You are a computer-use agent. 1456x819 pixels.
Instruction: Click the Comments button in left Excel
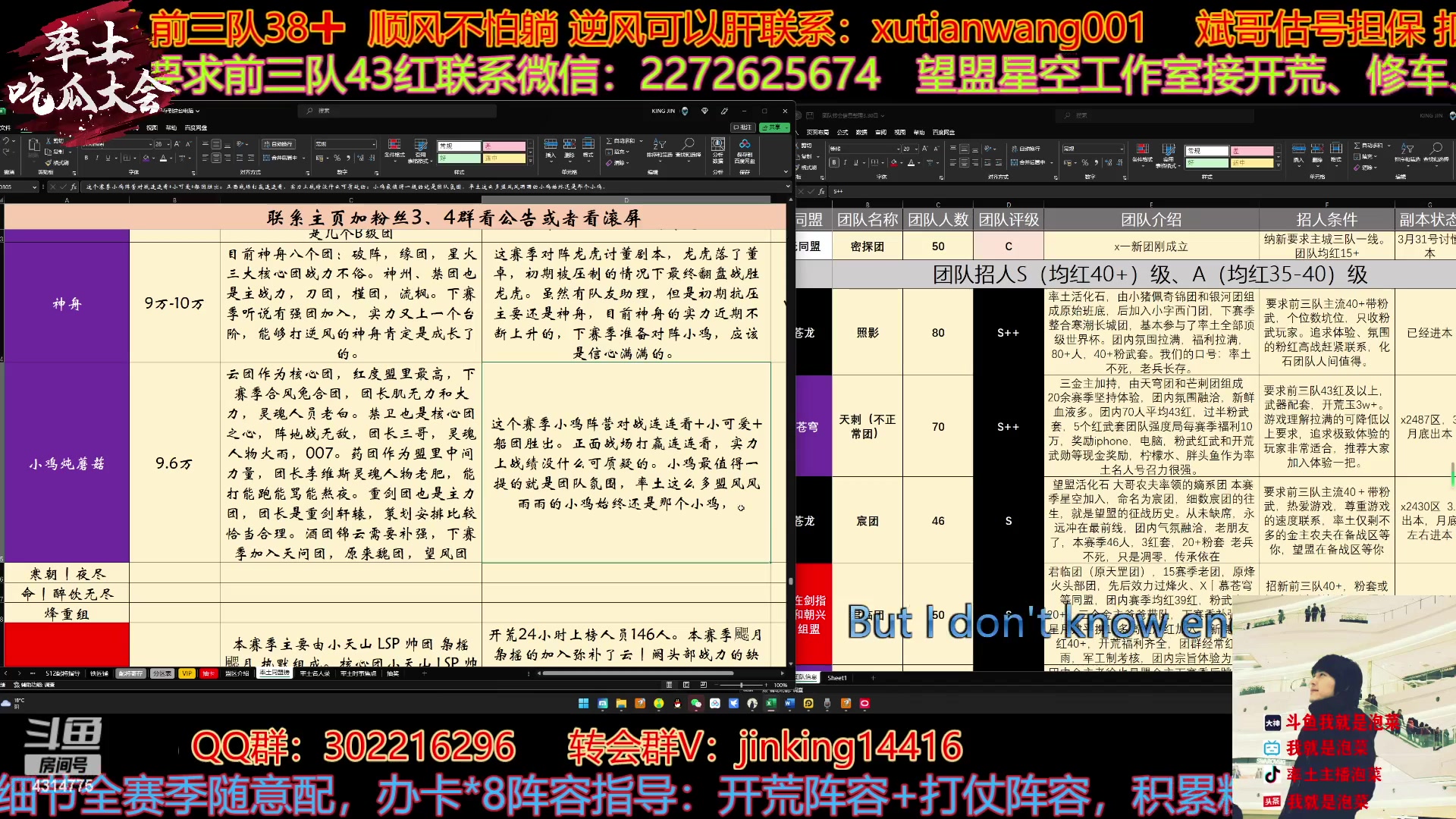coord(743,127)
